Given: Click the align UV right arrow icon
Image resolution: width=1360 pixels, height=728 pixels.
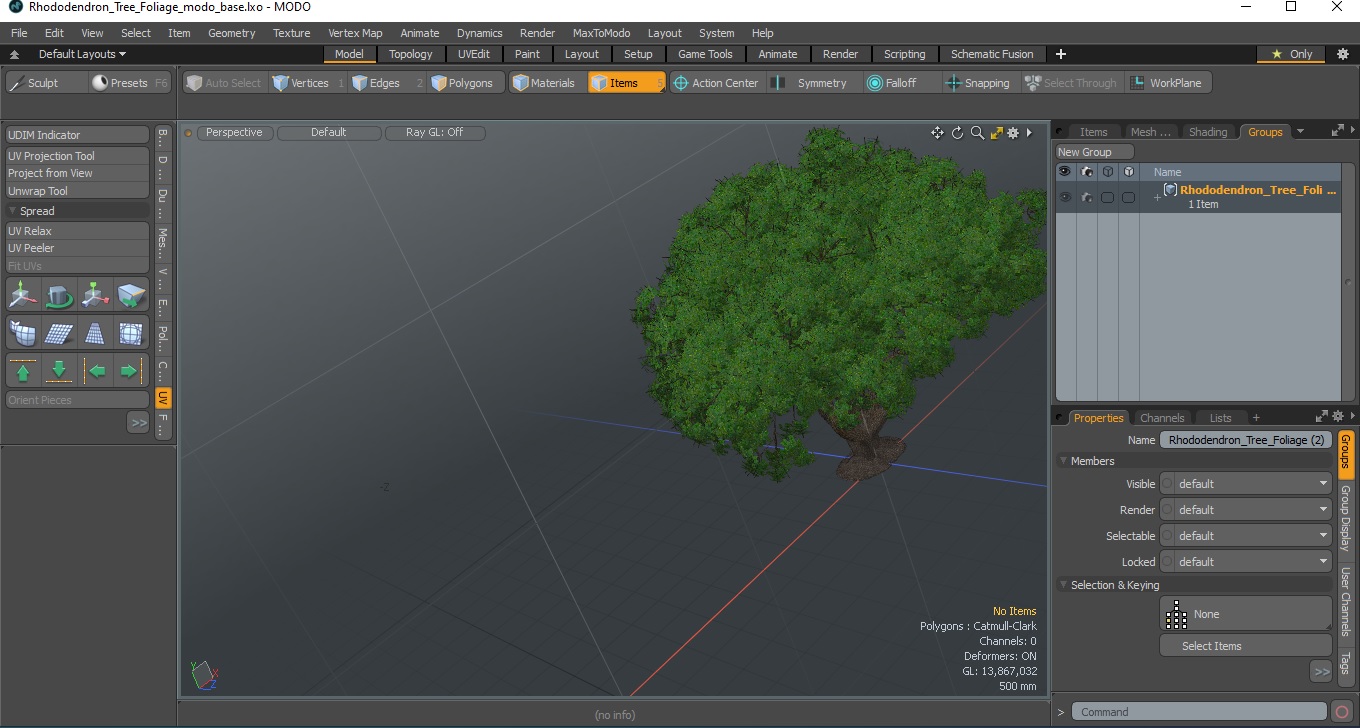Looking at the screenshot, I should tap(131, 371).
